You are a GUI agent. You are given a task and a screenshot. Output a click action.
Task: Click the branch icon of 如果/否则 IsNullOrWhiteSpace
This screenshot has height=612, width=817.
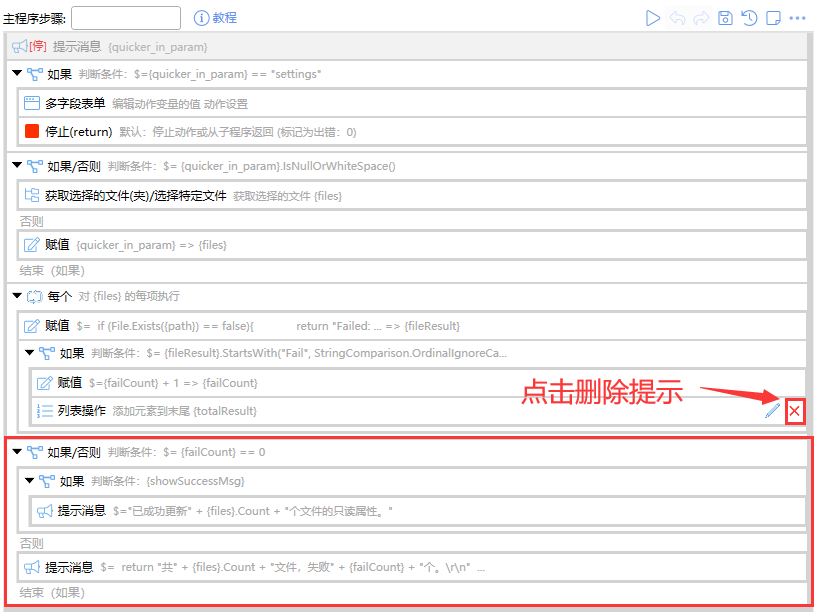tap(35, 167)
